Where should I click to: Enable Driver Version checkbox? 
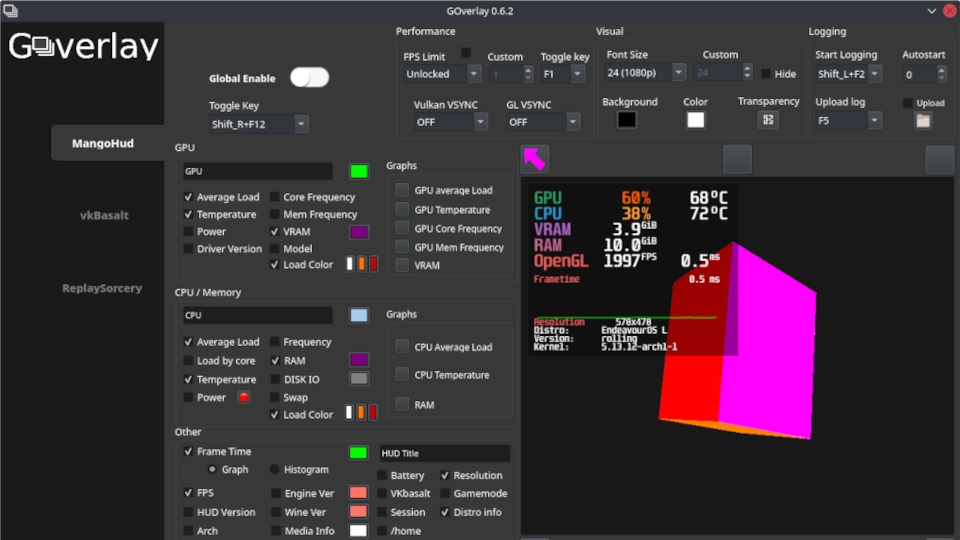(188, 249)
